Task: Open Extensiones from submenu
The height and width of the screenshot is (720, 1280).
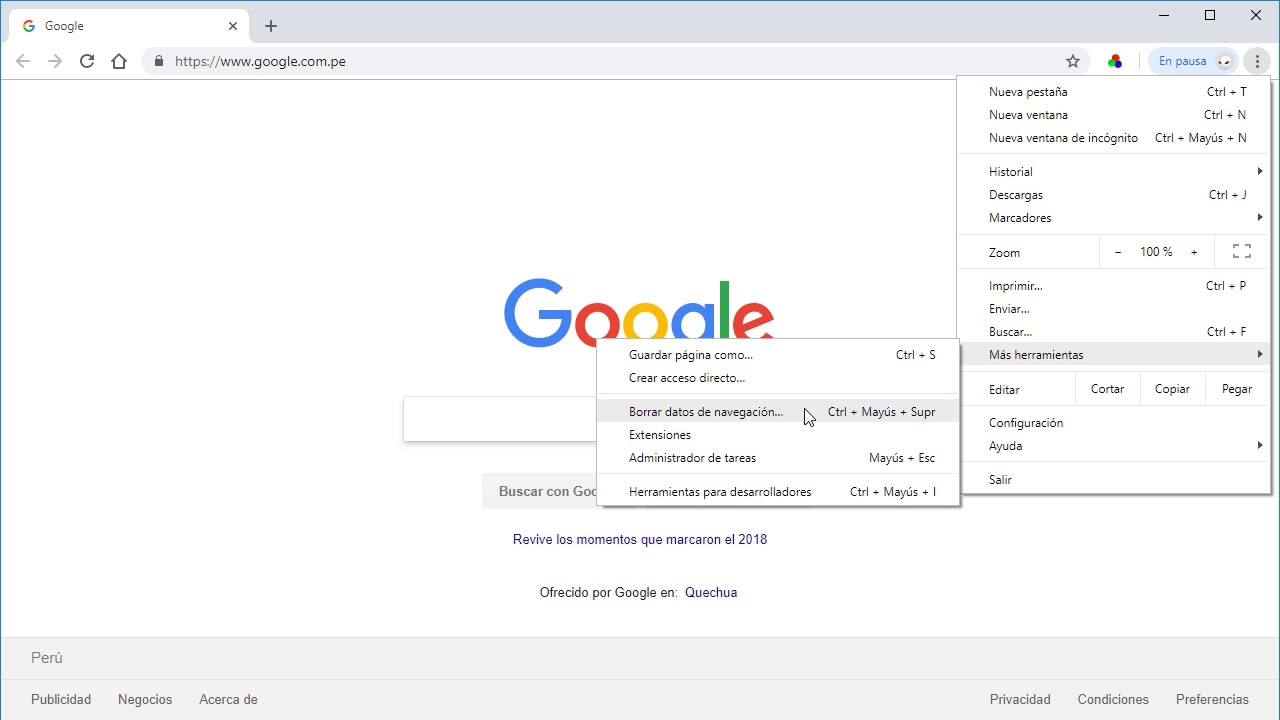Action: [x=778, y=435]
